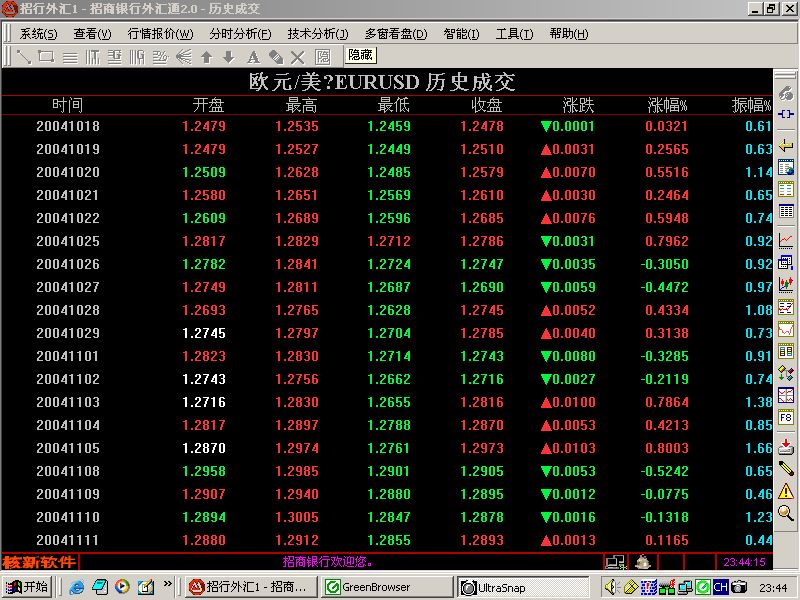Open the 查看(V) menu
Screen dimensions: 800x600
click(x=92, y=34)
